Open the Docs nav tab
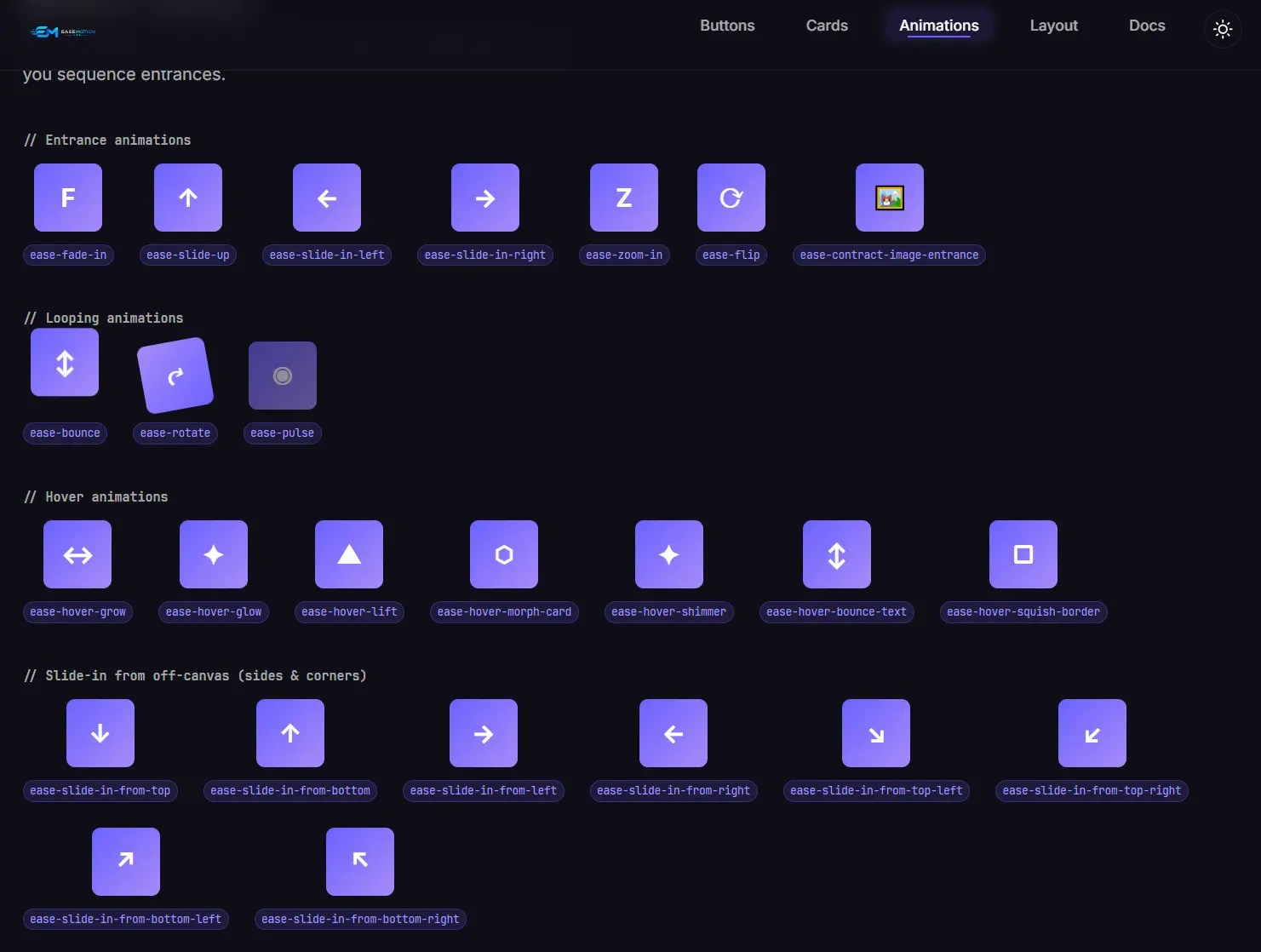1261x952 pixels. (1147, 26)
